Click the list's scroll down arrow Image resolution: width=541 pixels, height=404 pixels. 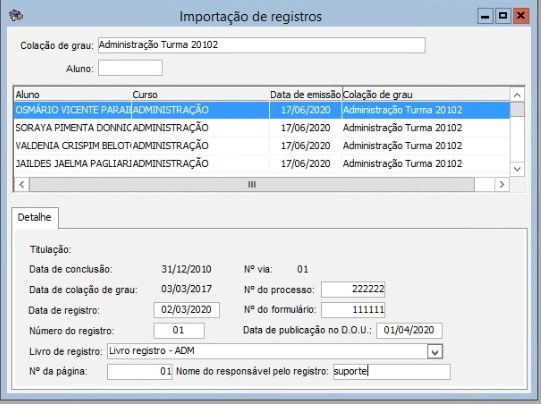tap(517, 169)
